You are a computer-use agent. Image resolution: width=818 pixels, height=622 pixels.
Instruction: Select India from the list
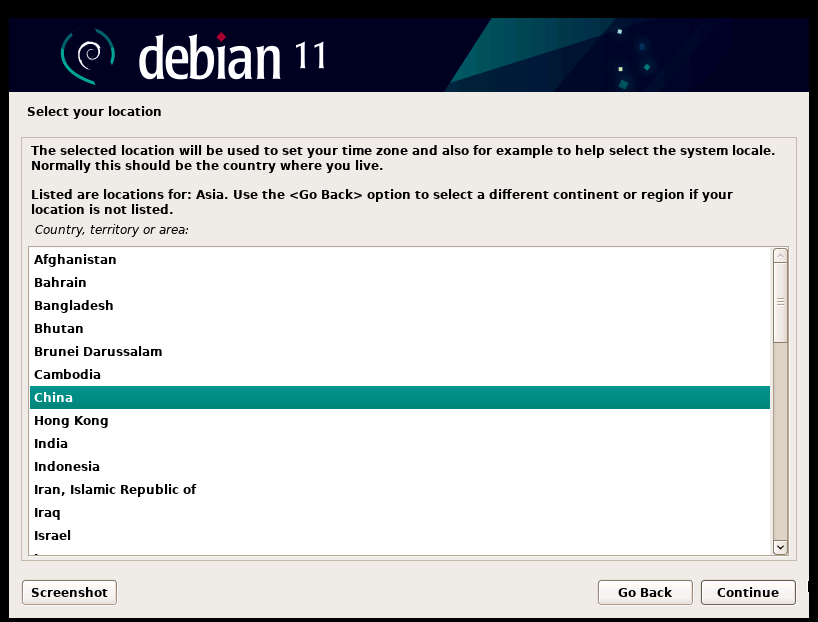tap(400, 444)
